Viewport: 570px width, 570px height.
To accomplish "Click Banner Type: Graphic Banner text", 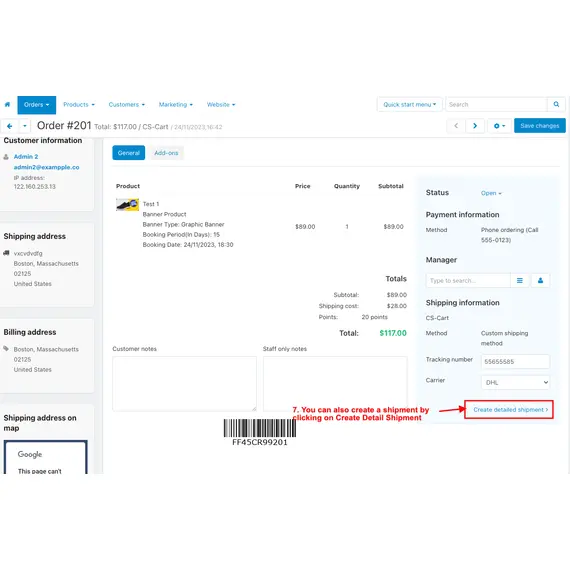I will point(183,225).
